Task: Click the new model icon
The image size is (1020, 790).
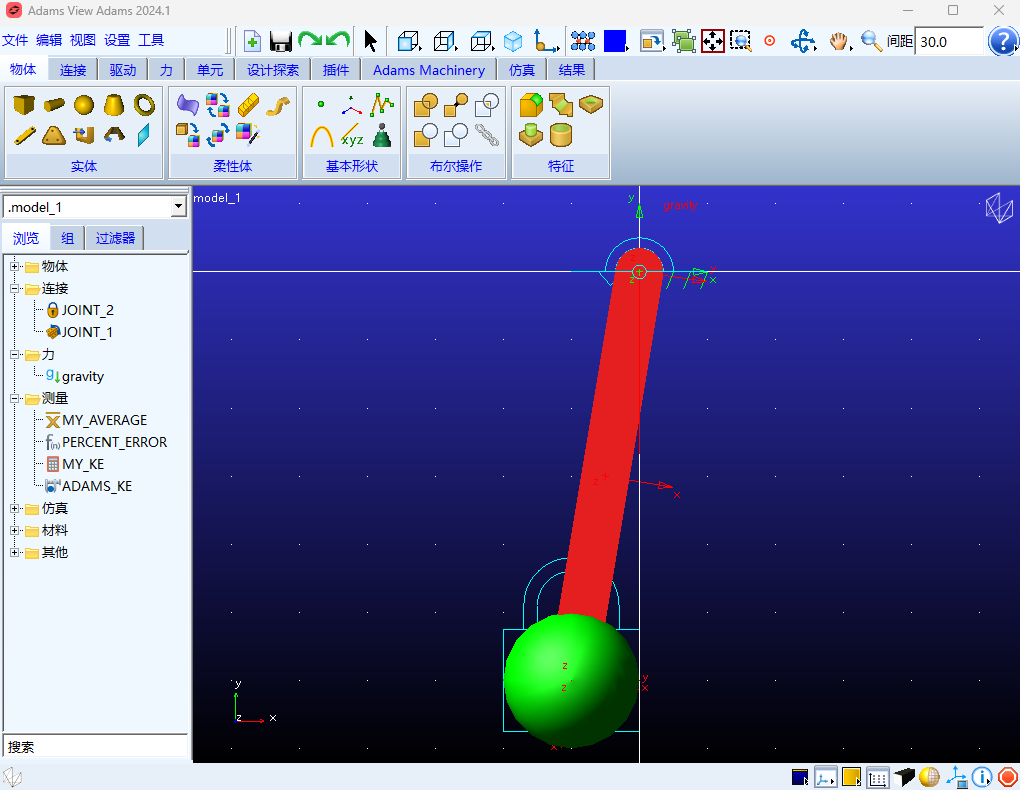Action: (252, 42)
